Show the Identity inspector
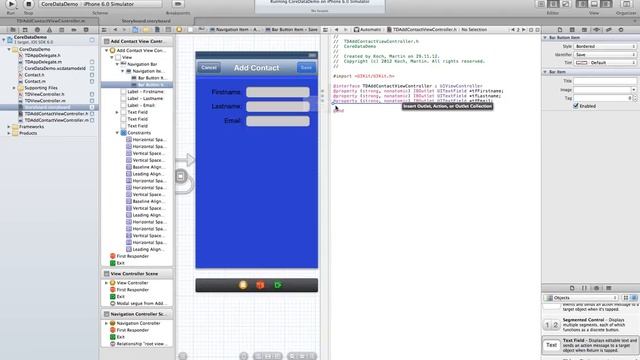Screen dimensions: 640x360 tap(584, 30)
